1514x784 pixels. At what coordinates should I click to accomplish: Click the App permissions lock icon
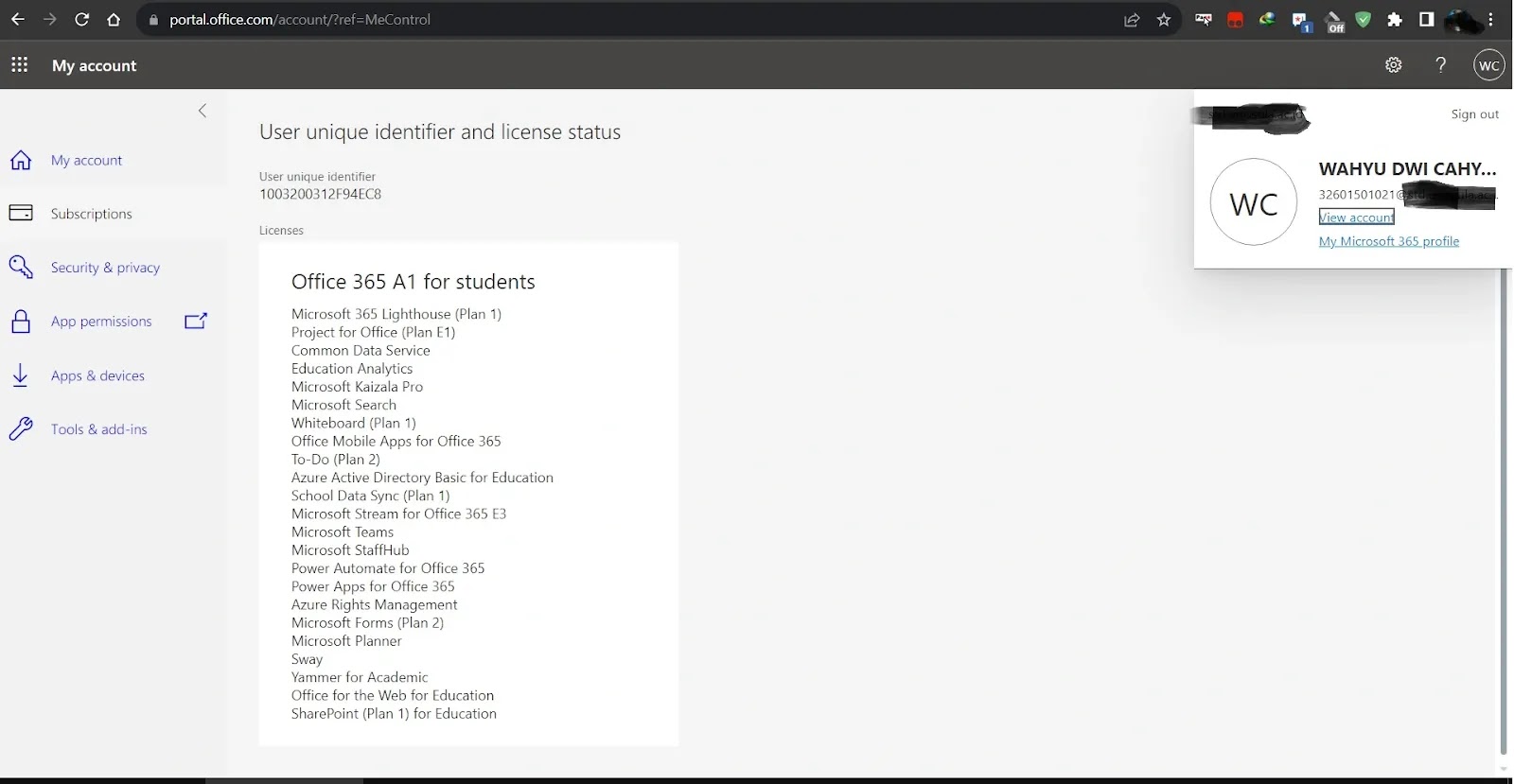(x=21, y=322)
